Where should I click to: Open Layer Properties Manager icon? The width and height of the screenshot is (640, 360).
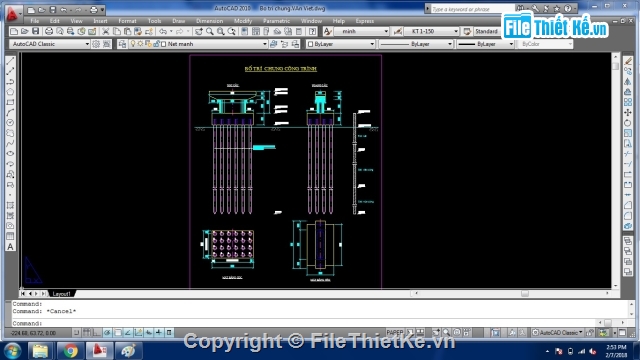122,44
